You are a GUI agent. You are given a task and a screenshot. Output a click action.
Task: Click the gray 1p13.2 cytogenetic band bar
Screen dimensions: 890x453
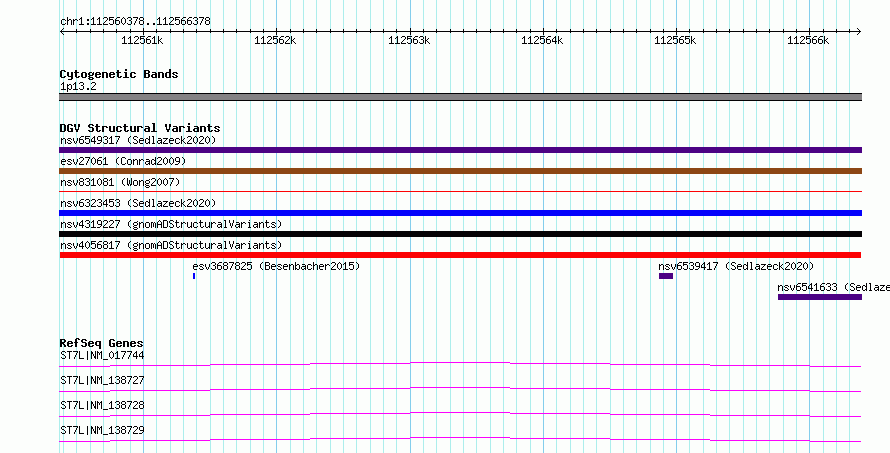tap(460, 97)
